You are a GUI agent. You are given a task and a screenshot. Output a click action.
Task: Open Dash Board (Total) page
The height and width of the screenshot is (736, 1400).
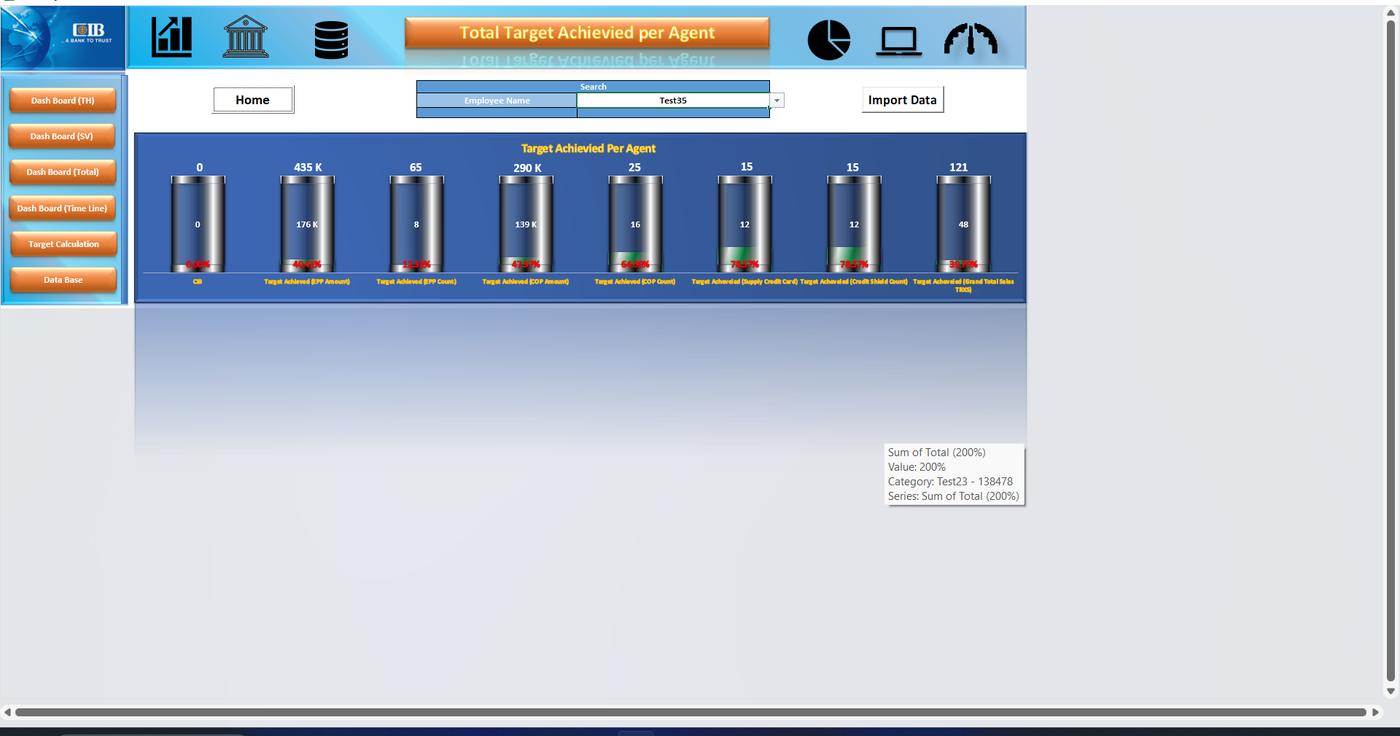click(x=63, y=172)
